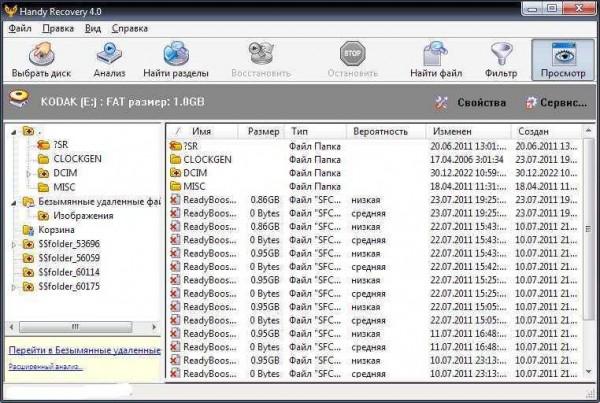Select MISC folder in the tree
Screen dimensions: 600x403
pos(64,187)
